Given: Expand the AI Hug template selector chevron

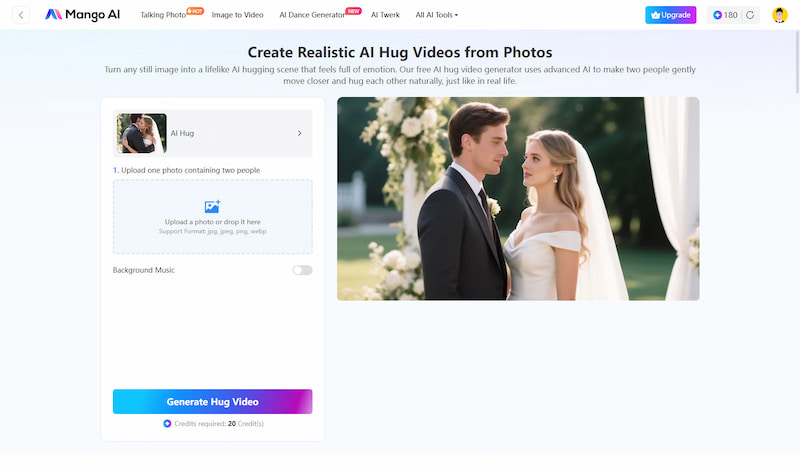Looking at the screenshot, I should (299, 133).
